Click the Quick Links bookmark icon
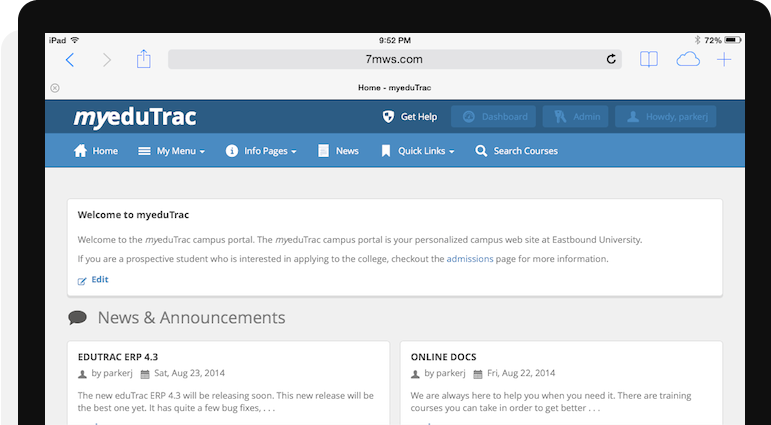Viewport: 771px width, 425px height. (x=386, y=151)
